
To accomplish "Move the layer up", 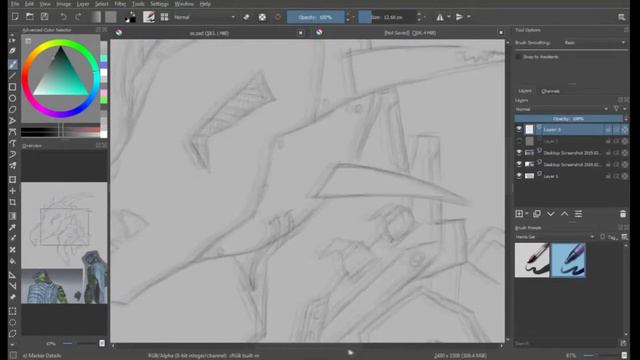I will [564, 213].
